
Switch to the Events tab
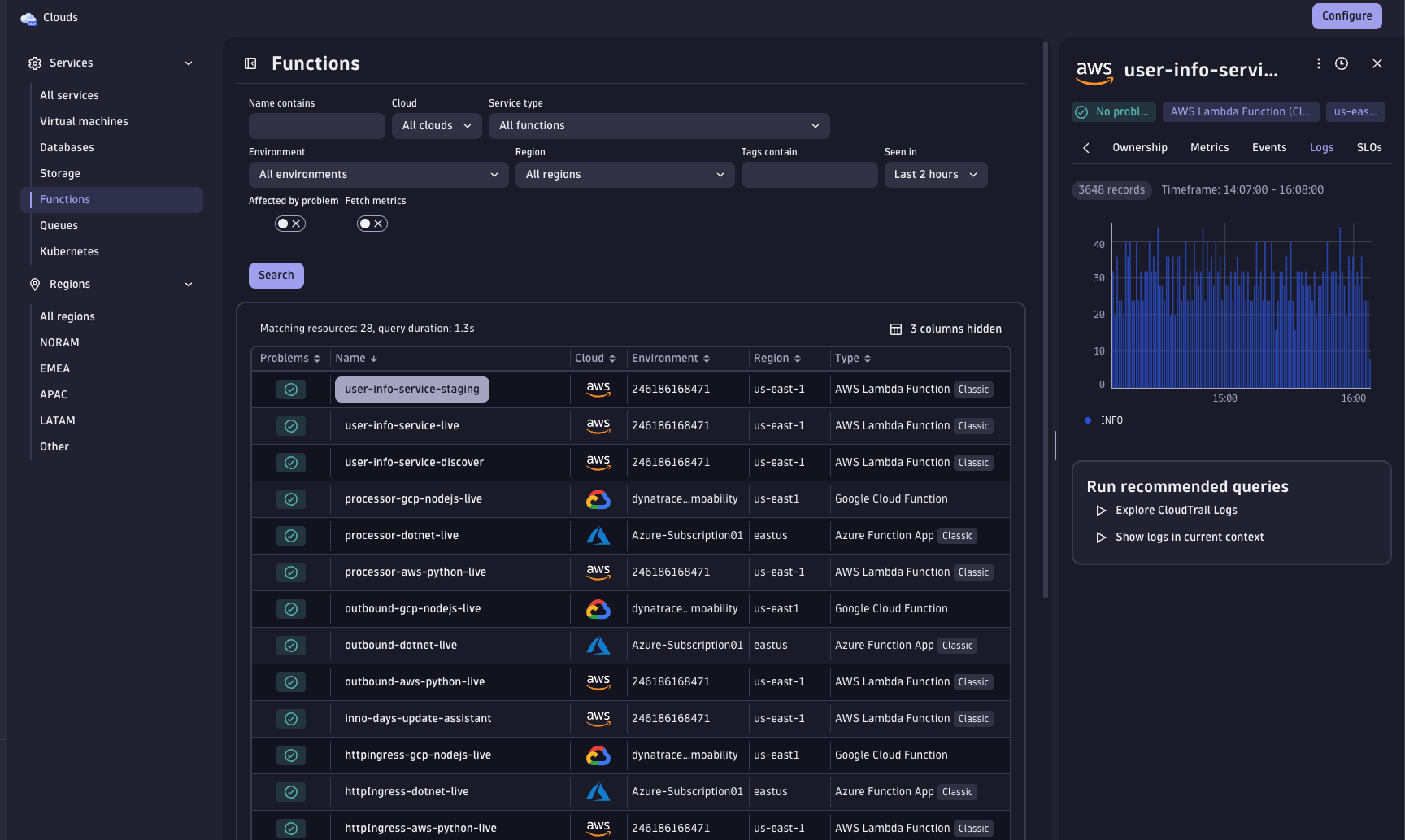(x=1269, y=147)
